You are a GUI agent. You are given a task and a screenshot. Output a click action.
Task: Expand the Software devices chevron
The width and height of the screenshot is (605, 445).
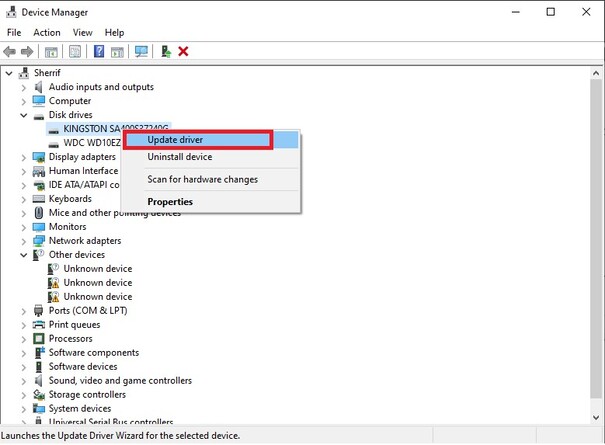click(24, 367)
